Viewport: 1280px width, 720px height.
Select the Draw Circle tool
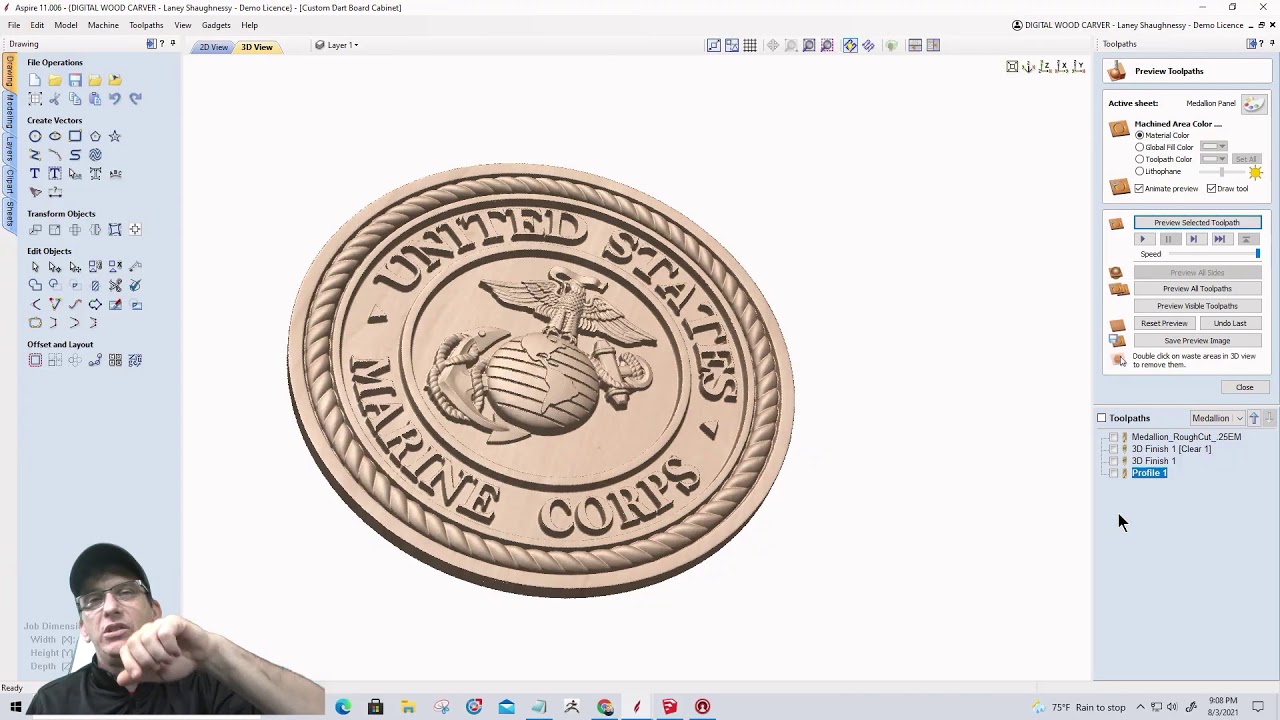(x=35, y=137)
